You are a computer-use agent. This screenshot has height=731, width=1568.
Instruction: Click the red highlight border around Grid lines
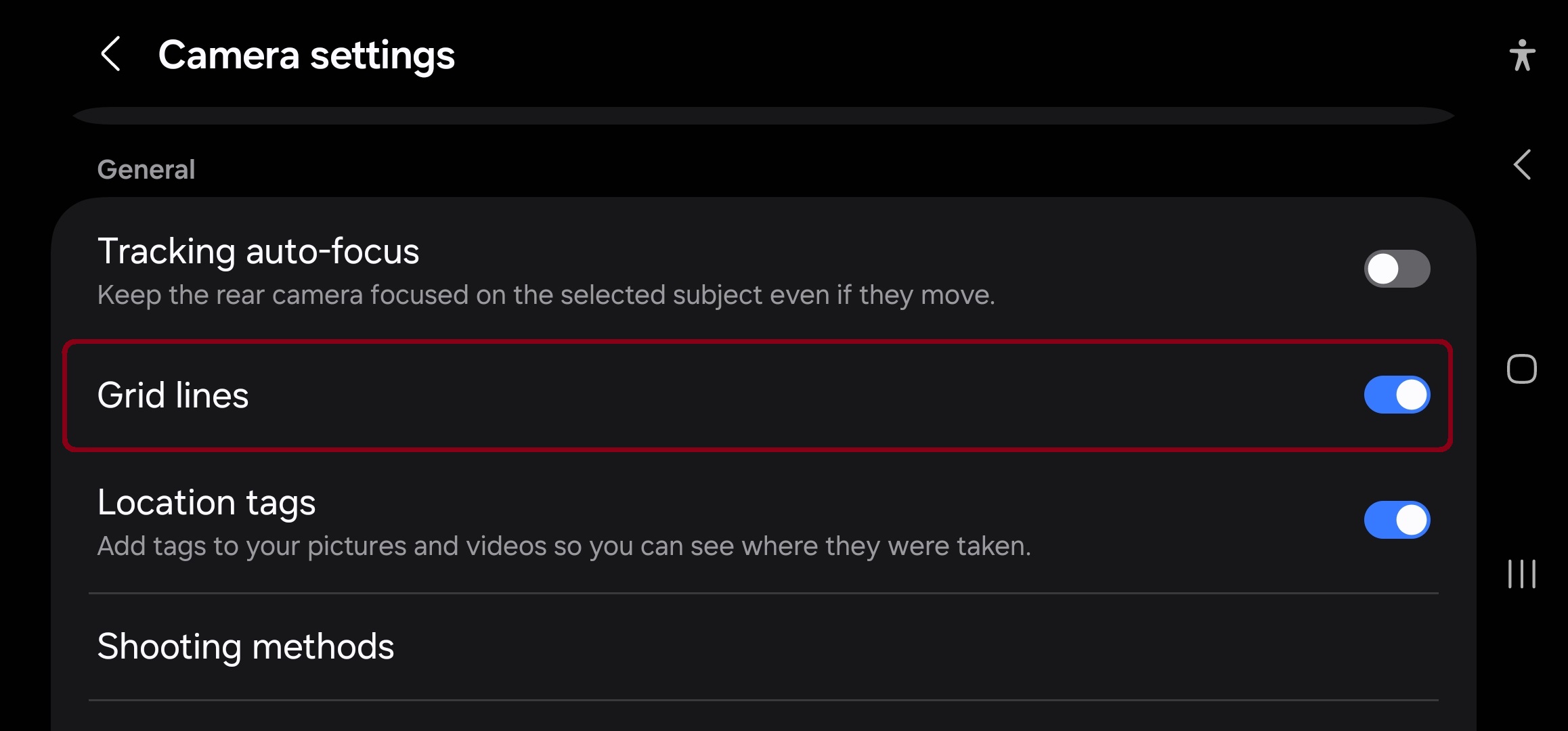pyautogui.click(x=758, y=342)
